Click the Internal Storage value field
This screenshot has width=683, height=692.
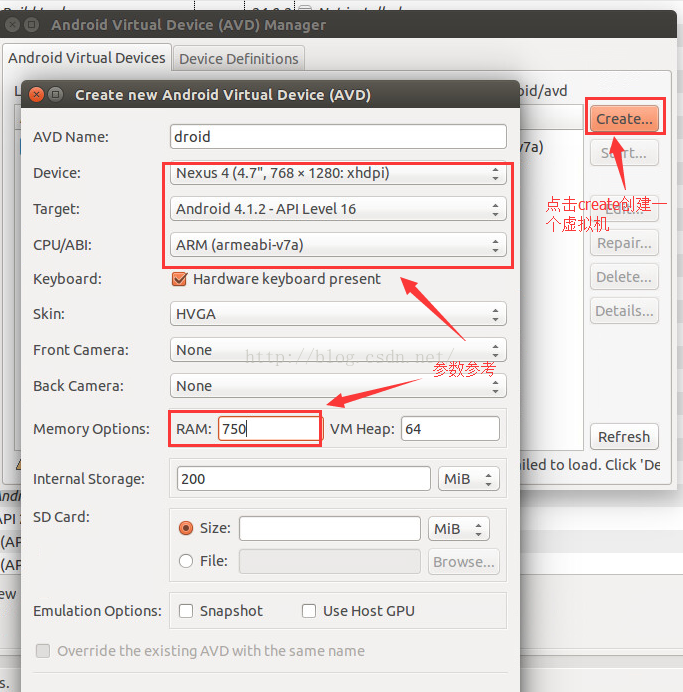tap(304, 479)
